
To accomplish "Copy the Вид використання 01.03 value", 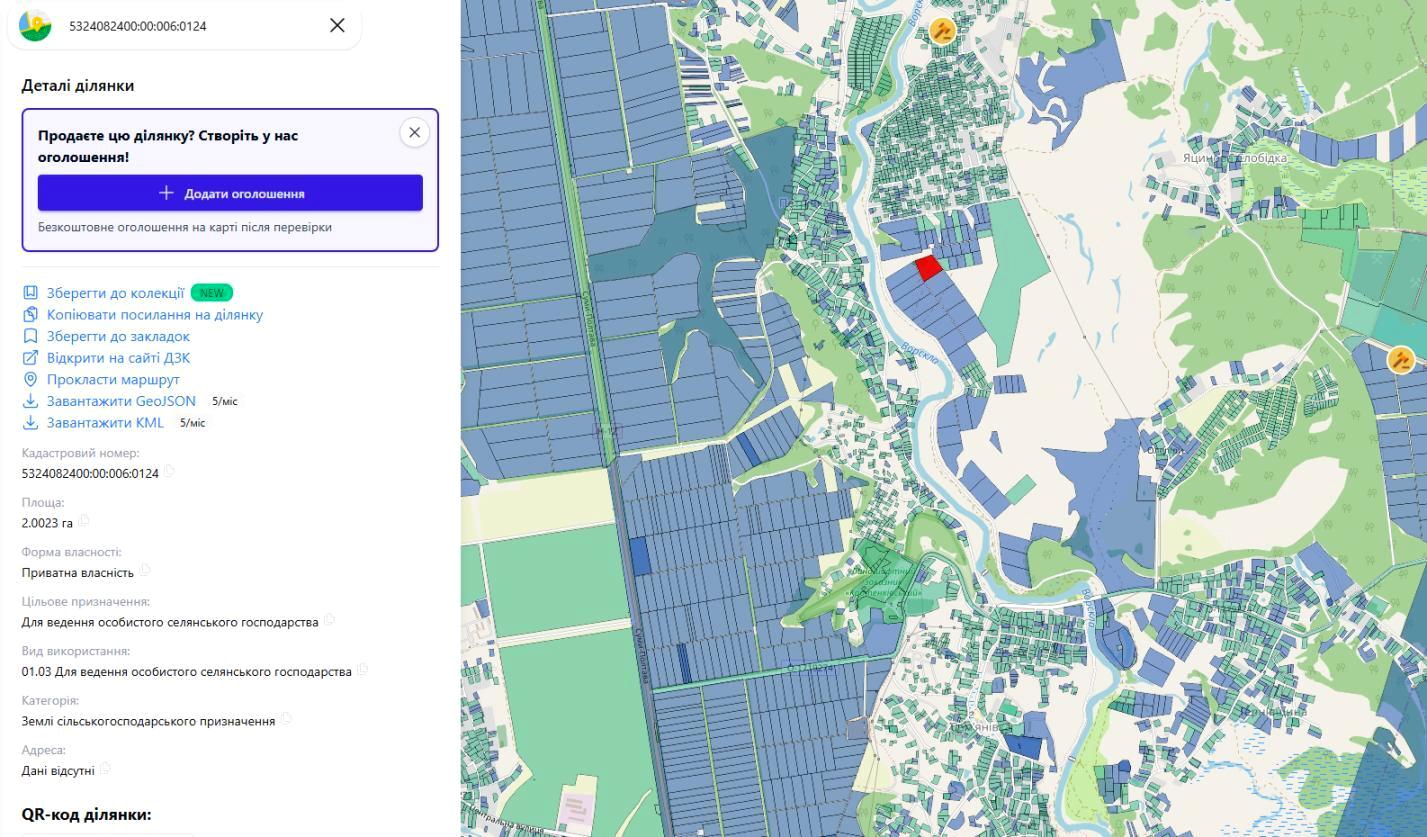I will (x=363, y=669).
